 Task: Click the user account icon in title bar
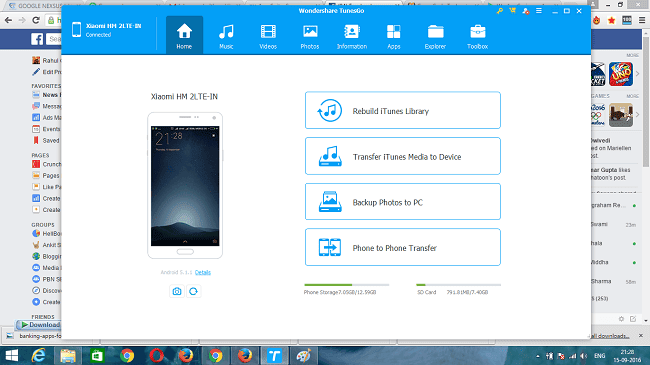[526, 11]
